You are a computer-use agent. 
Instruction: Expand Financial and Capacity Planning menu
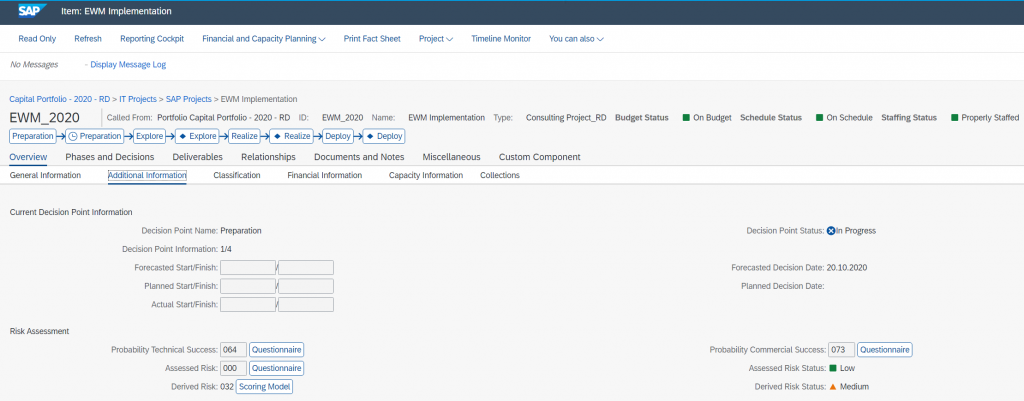tap(264, 39)
